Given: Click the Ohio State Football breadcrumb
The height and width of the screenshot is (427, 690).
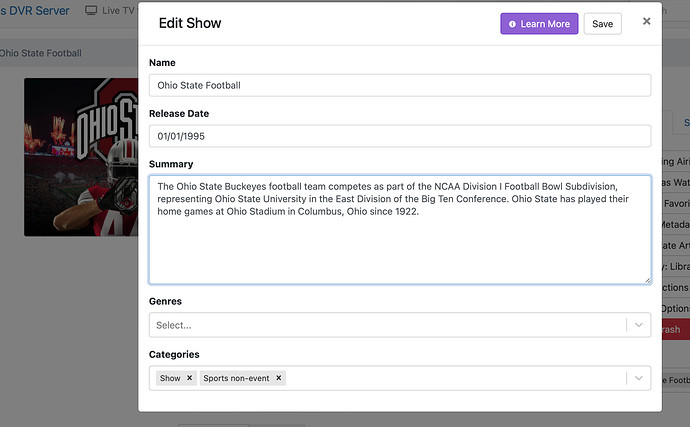Looking at the screenshot, I should pos(42,53).
